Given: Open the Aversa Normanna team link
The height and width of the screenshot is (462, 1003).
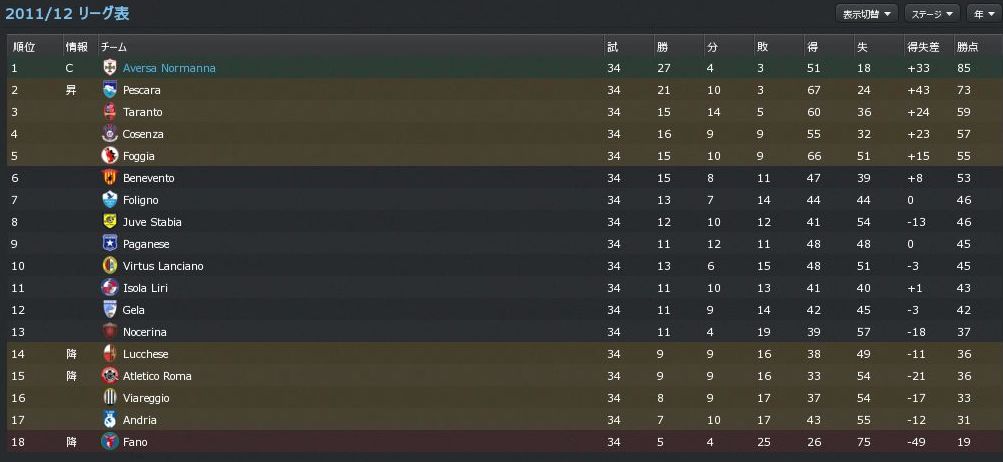Looking at the screenshot, I should (169, 68).
